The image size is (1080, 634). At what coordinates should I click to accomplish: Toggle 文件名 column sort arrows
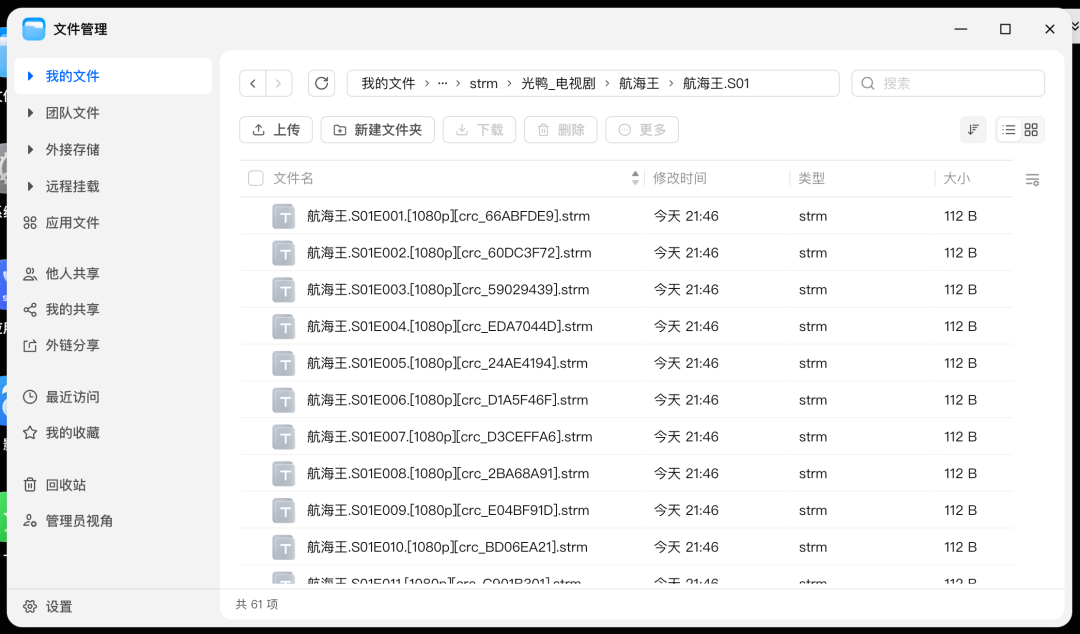click(x=635, y=178)
